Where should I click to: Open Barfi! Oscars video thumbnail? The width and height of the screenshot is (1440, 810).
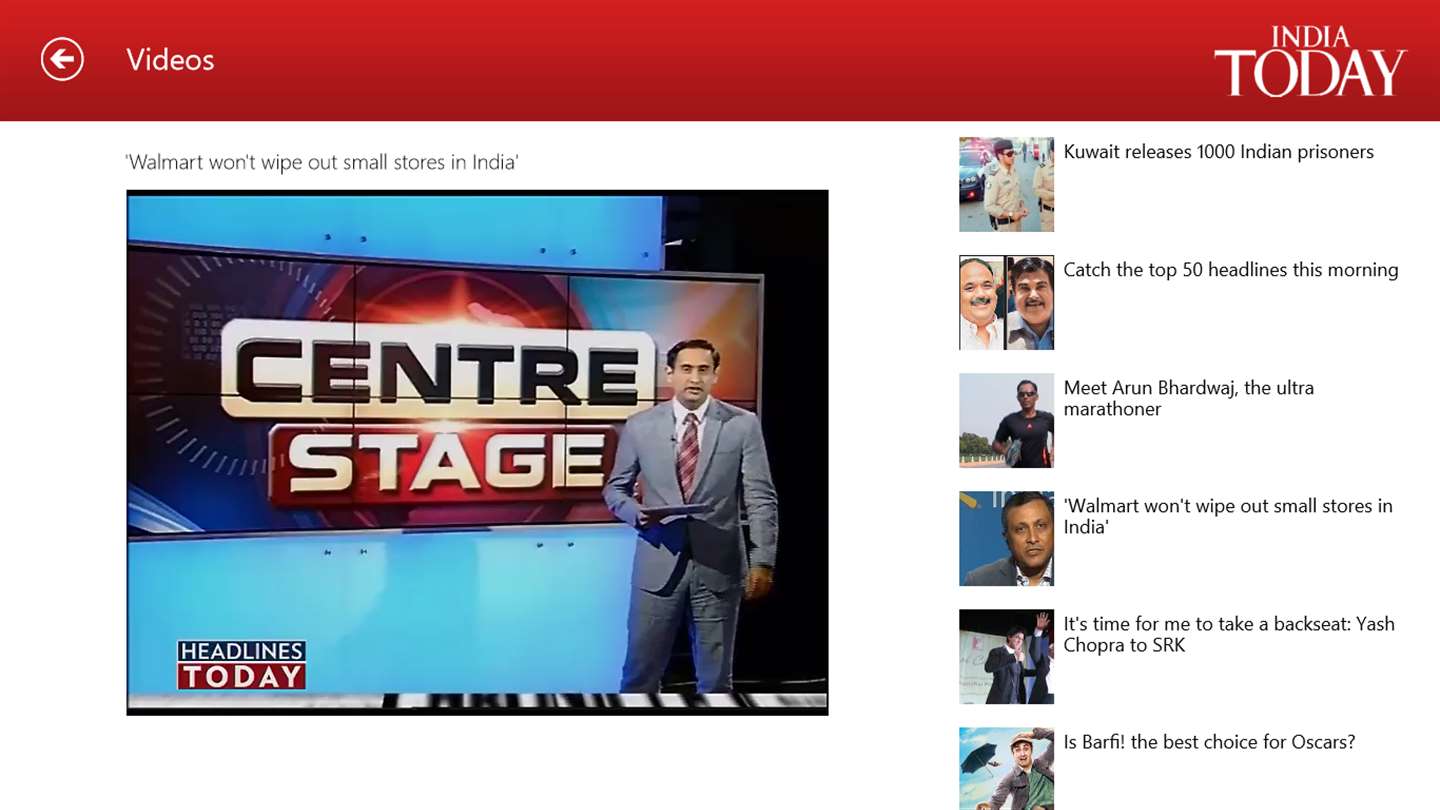click(1006, 768)
